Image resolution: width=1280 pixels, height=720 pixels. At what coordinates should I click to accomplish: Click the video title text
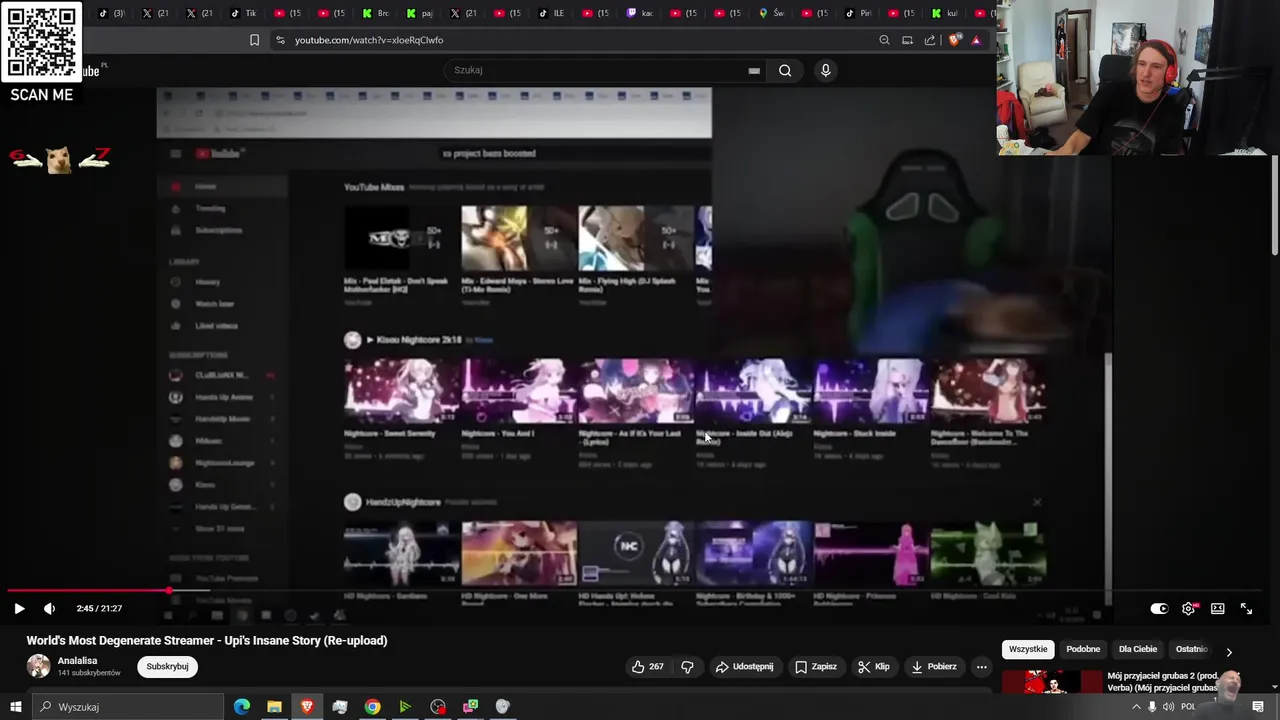pos(207,640)
